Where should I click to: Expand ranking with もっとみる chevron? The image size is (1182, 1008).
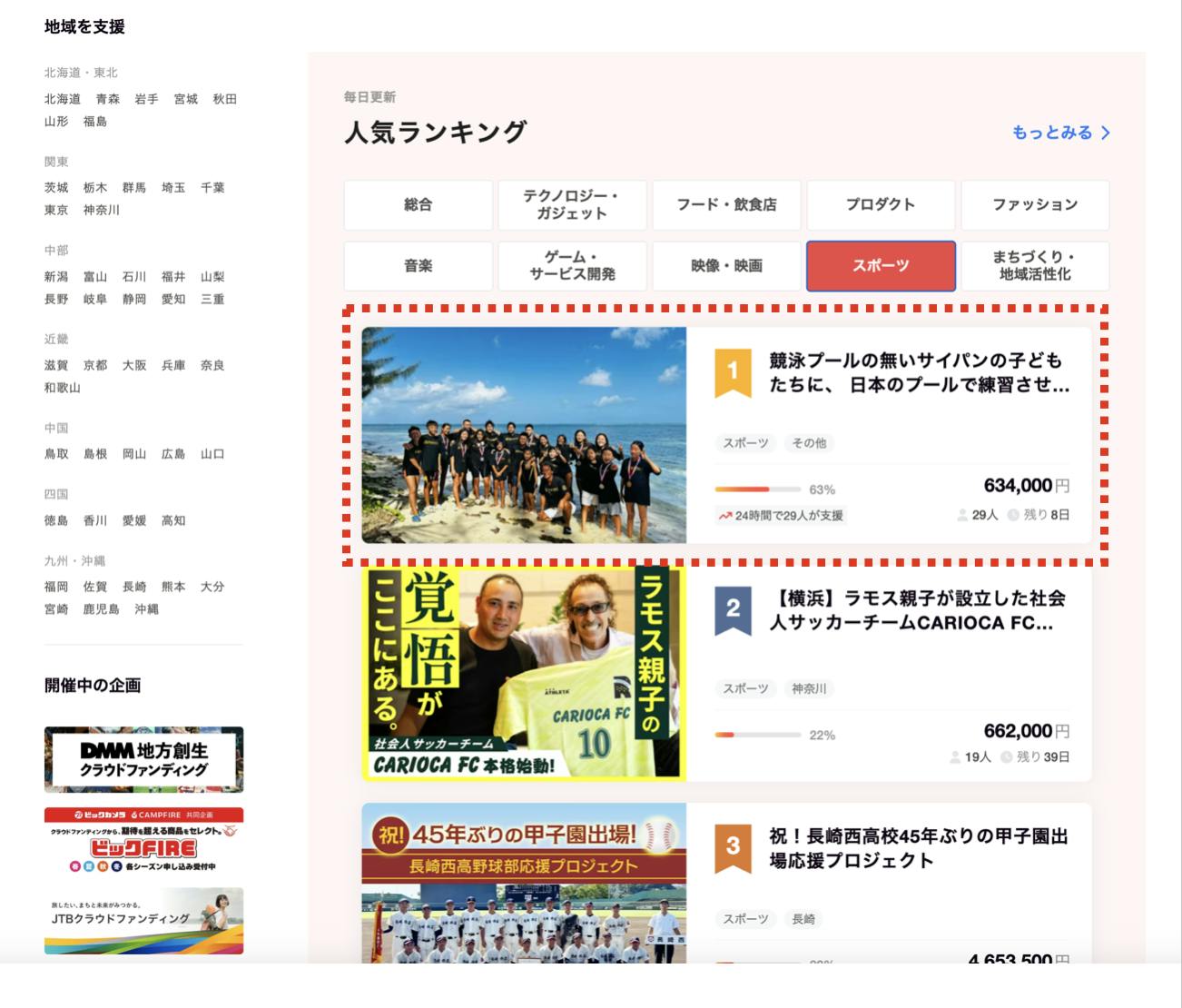point(1106,133)
